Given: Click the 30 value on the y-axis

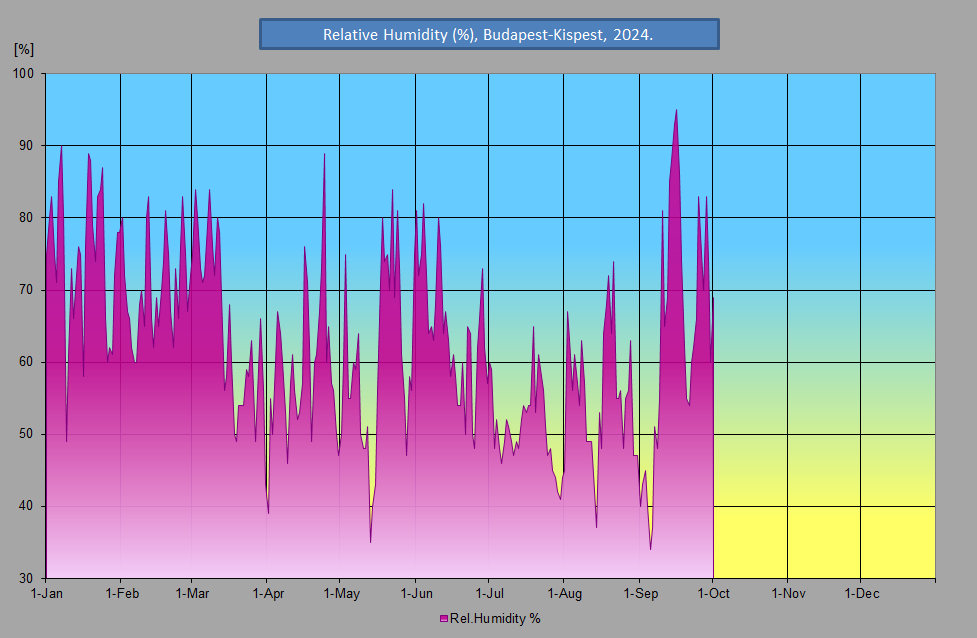Looking at the screenshot, I should 26,578.
